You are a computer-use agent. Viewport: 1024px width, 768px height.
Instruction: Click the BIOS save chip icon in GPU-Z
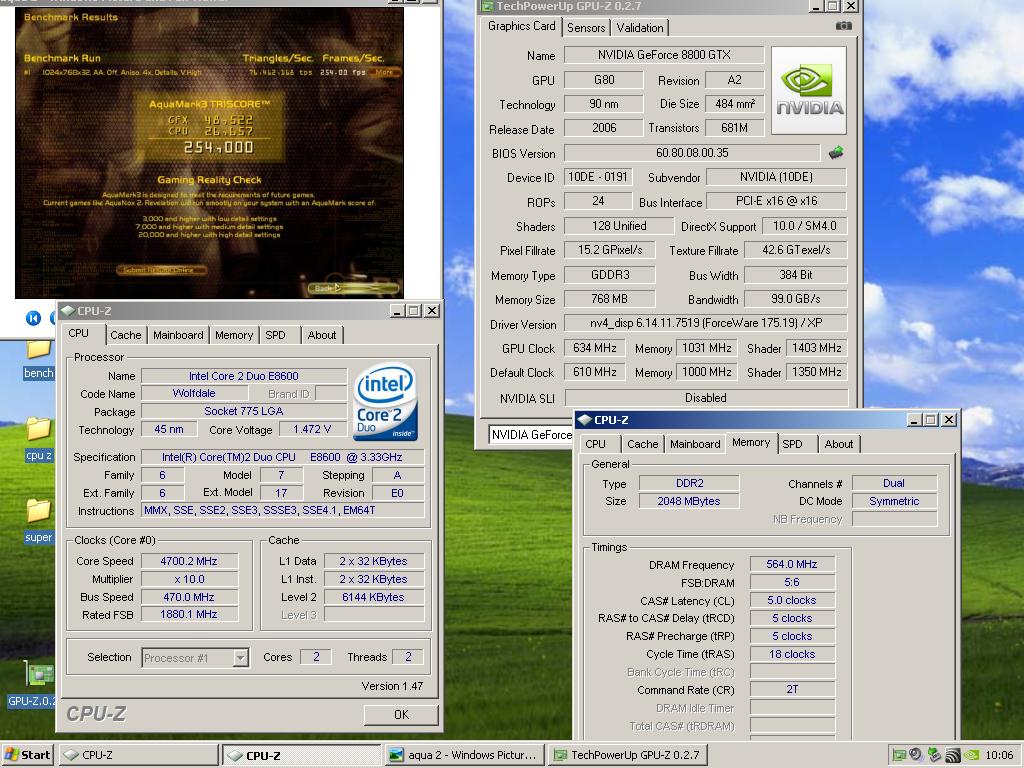(x=835, y=153)
